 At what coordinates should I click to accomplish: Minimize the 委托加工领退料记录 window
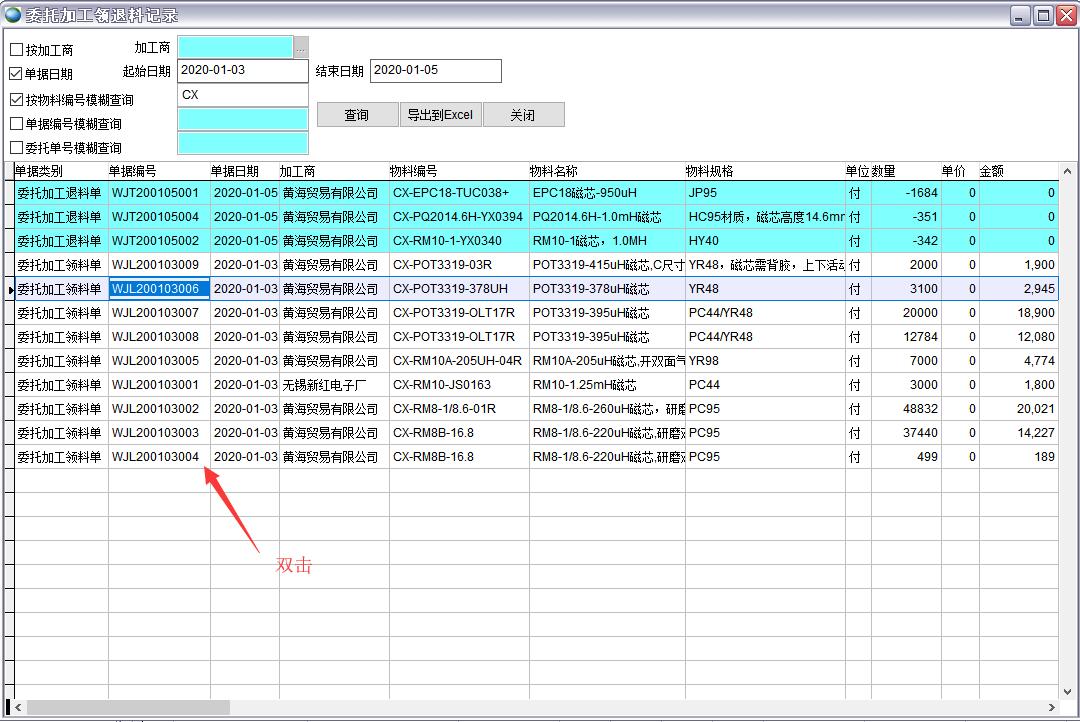tap(1020, 15)
